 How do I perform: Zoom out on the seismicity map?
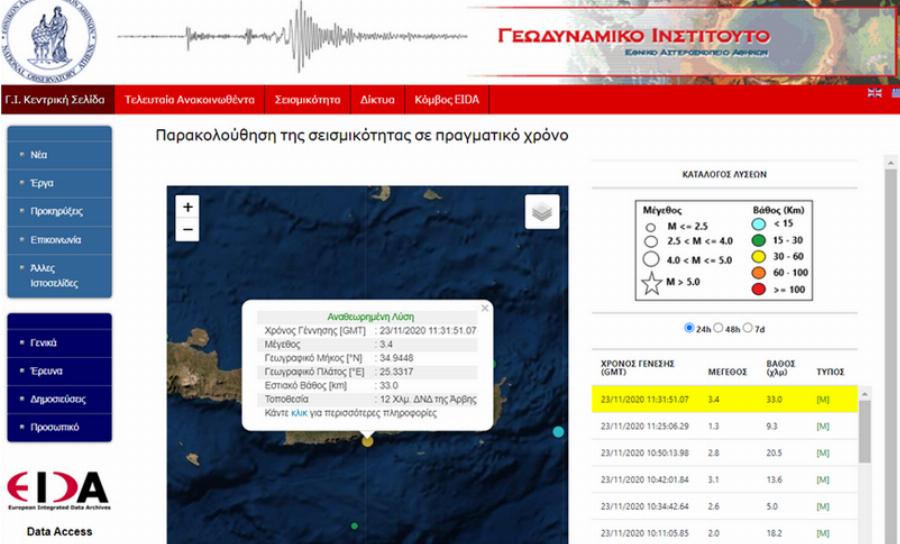tap(187, 230)
